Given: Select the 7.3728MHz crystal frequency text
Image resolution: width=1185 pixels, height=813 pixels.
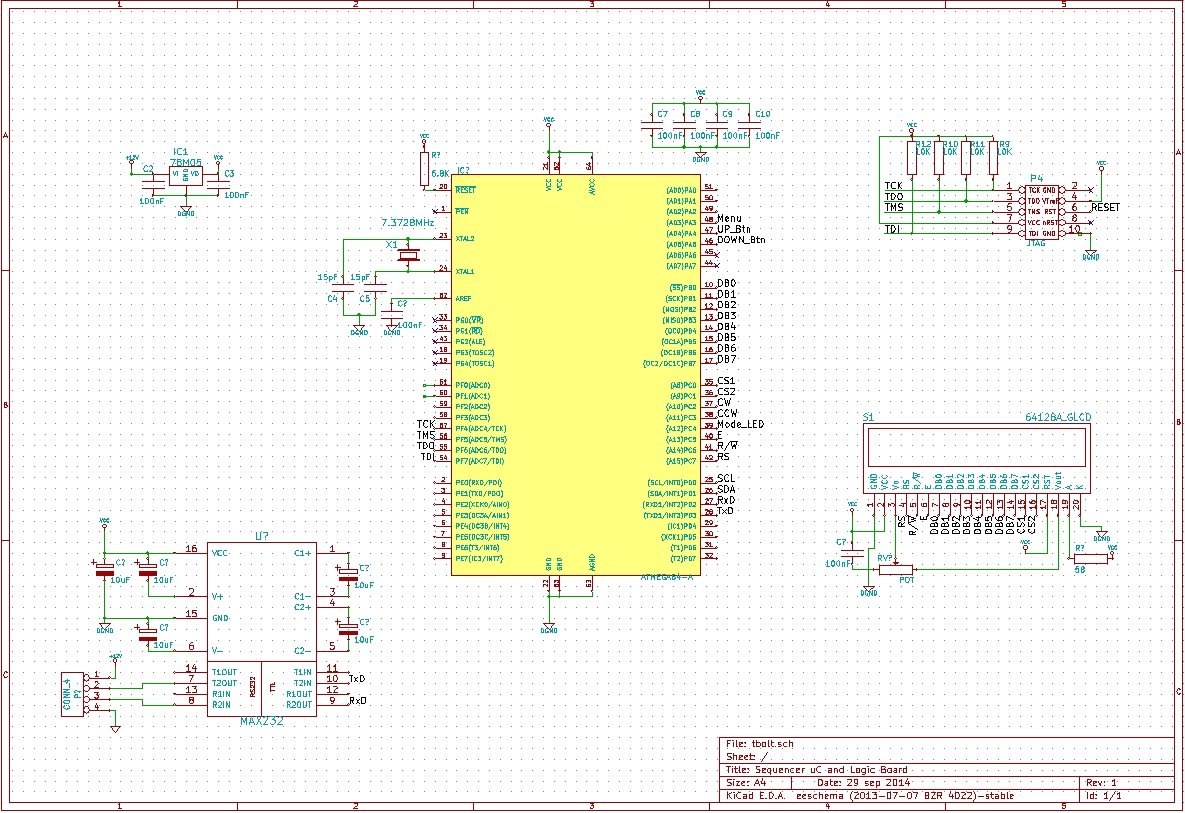Looking at the screenshot, I should point(407,222).
